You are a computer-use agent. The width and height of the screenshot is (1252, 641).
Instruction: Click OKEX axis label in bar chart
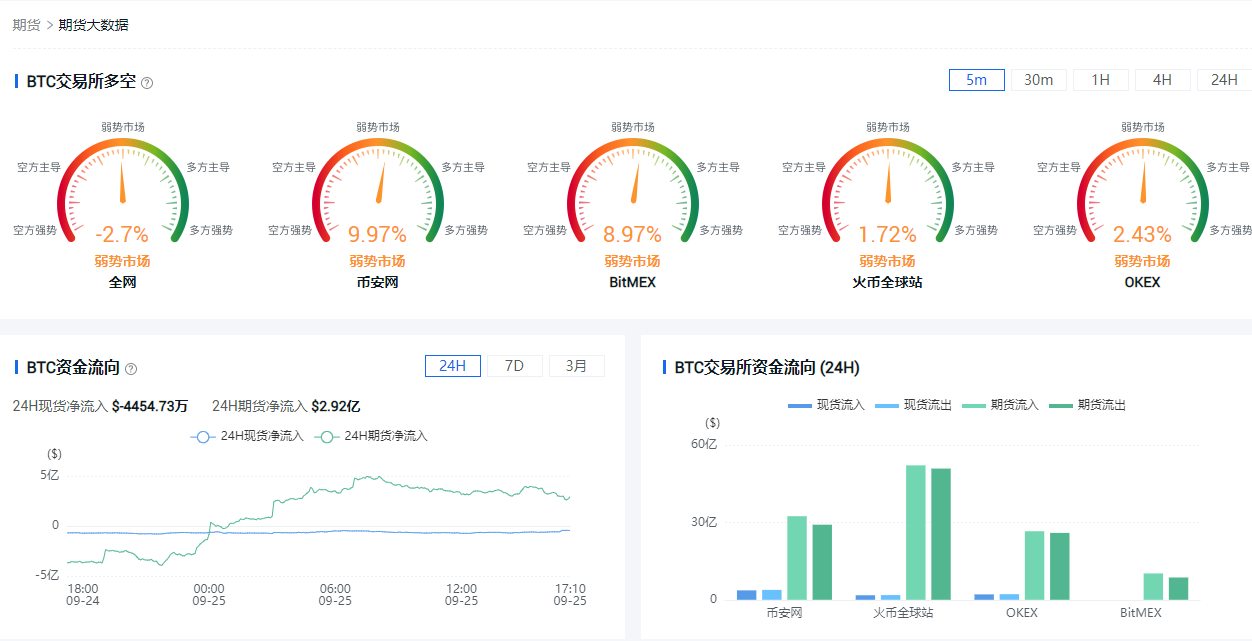[x=1022, y=612]
